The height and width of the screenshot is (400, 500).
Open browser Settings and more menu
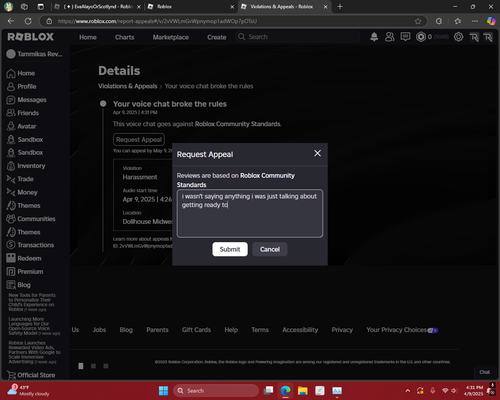pyautogui.click(x=475, y=21)
